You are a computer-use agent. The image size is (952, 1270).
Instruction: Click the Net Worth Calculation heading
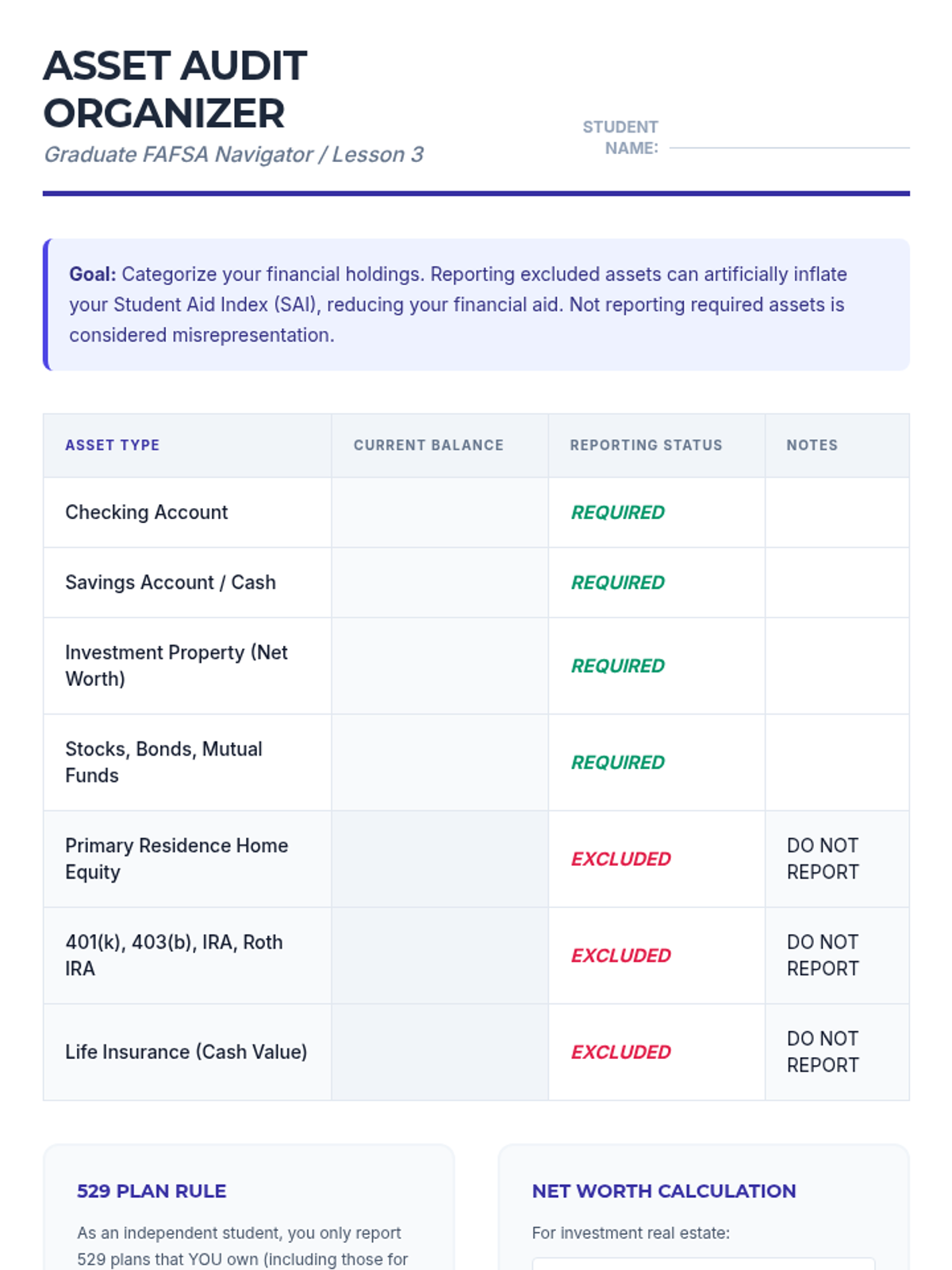tap(664, 1191)
